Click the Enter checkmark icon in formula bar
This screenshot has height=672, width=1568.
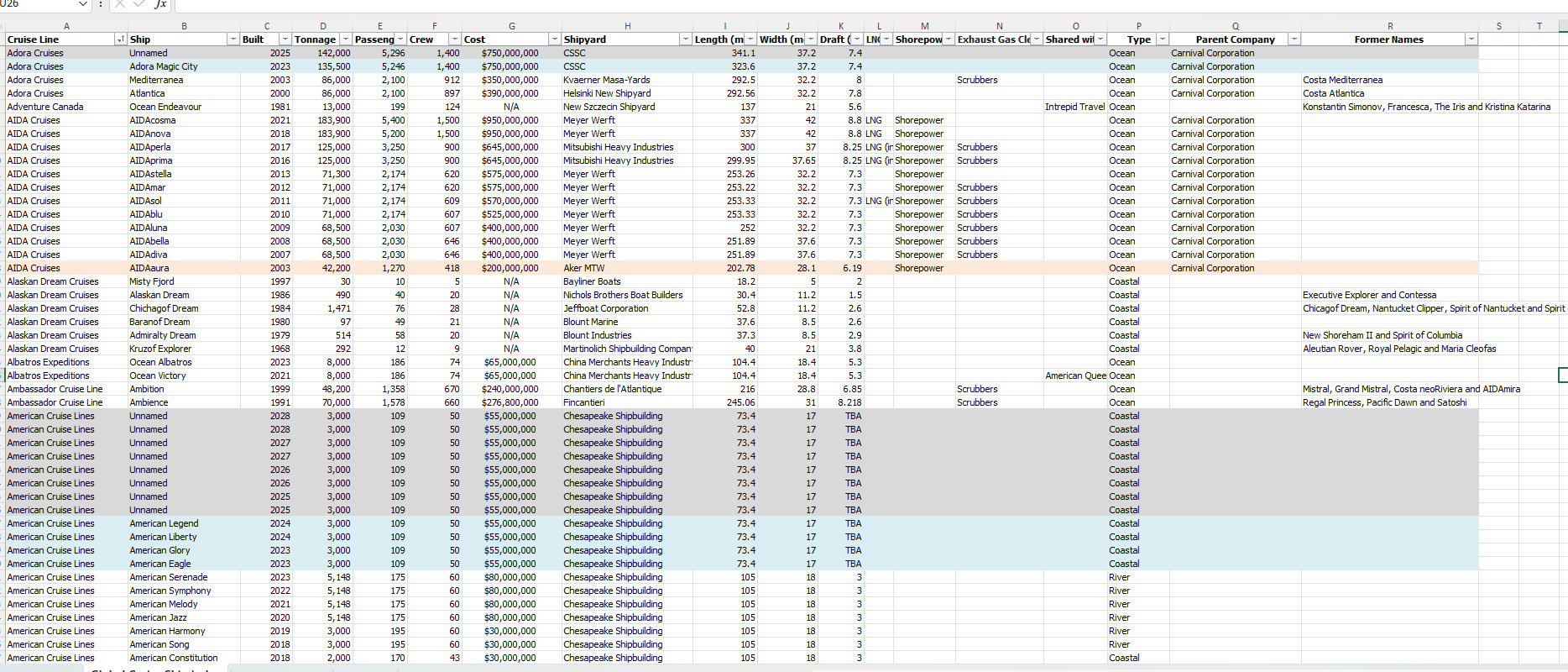click(x=139, y=4)
